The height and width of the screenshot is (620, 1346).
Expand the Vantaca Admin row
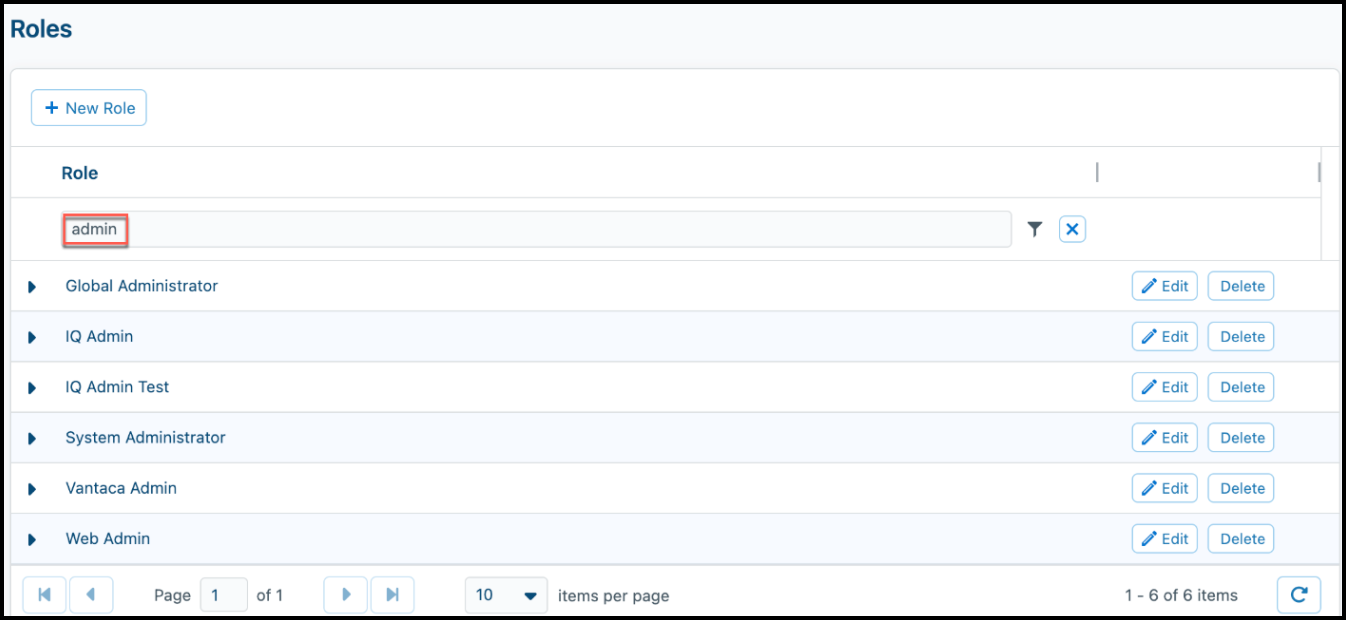32,489
